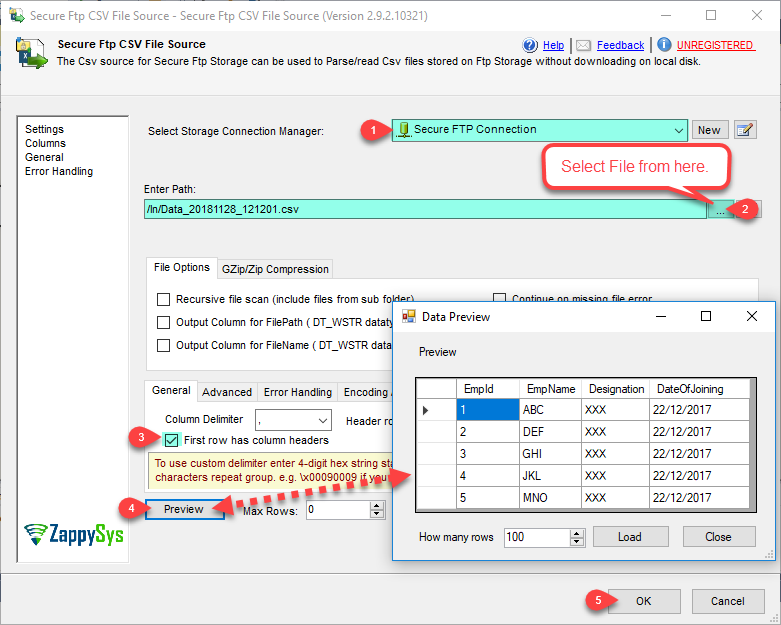The image size is (781, 625).
Task: Click the Enter Path input field
Action: 425,209
